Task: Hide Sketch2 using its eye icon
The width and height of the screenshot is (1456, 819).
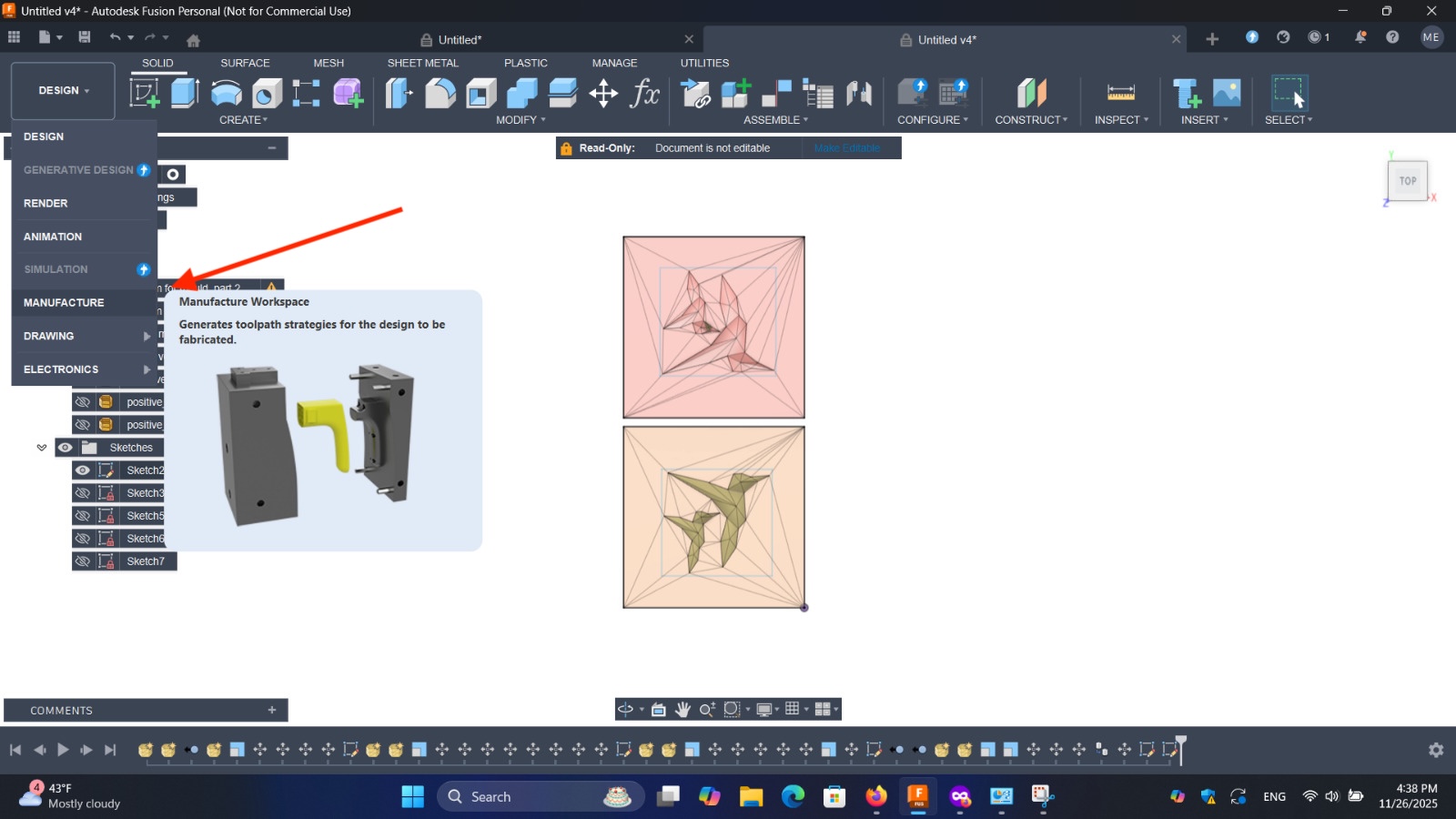Action: pyautogui.click(x=83, y=470)
